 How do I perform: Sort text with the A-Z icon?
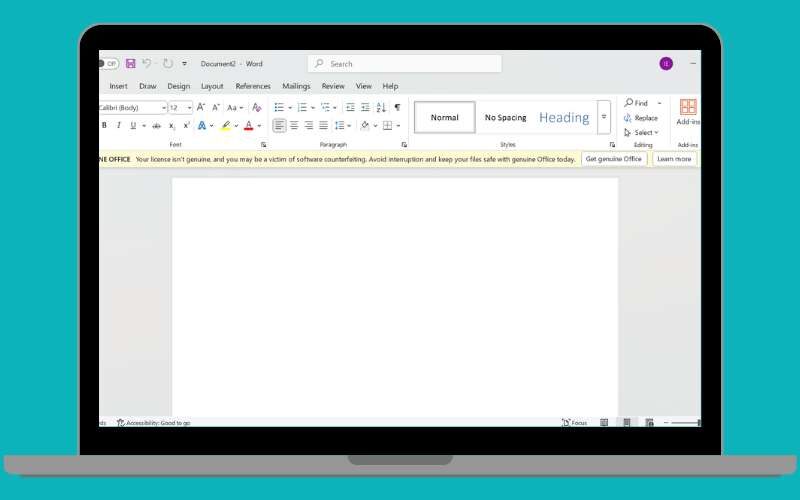pyautogui.click(x=381, y=107)
